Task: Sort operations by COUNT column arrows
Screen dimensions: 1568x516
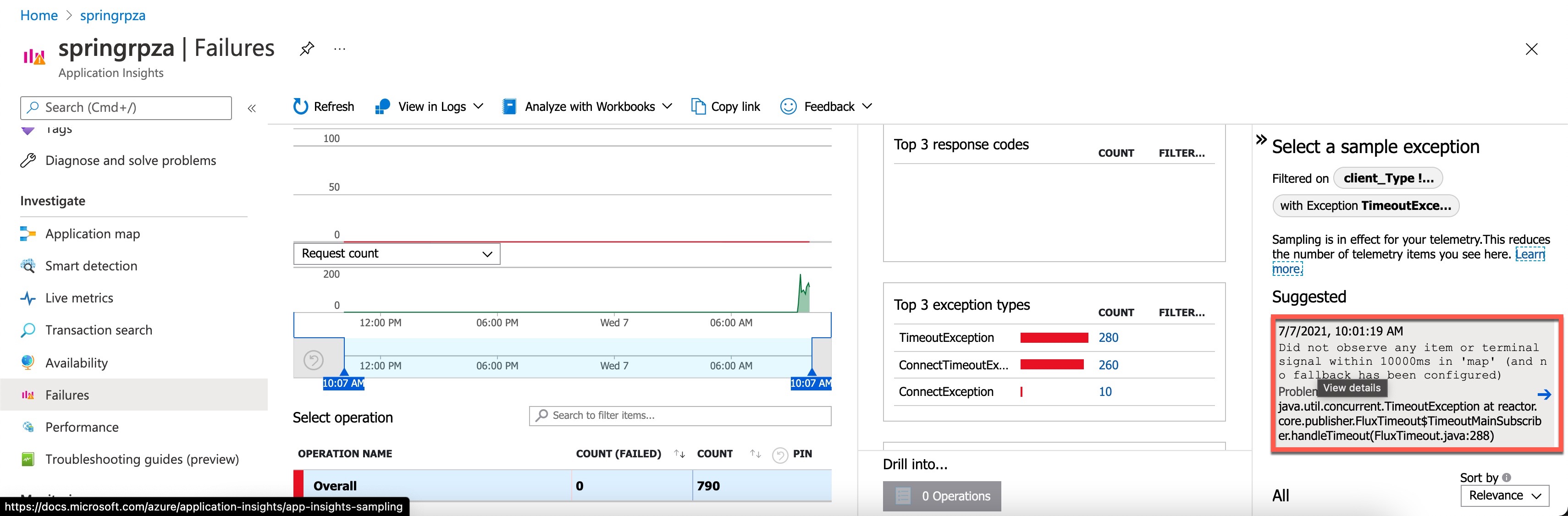Action: 756,454
